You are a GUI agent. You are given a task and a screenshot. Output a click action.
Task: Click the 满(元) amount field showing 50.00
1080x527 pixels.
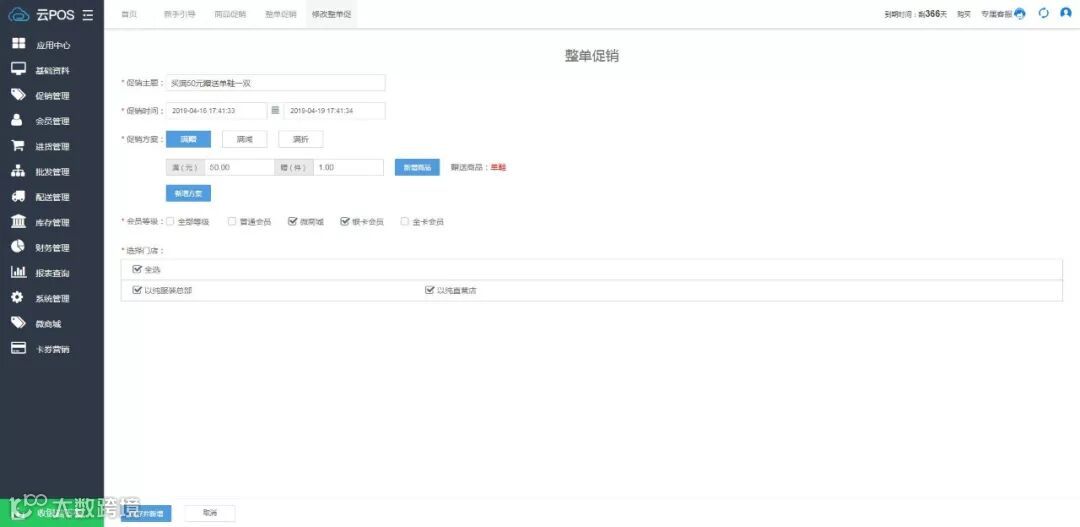tap(240, 167)
